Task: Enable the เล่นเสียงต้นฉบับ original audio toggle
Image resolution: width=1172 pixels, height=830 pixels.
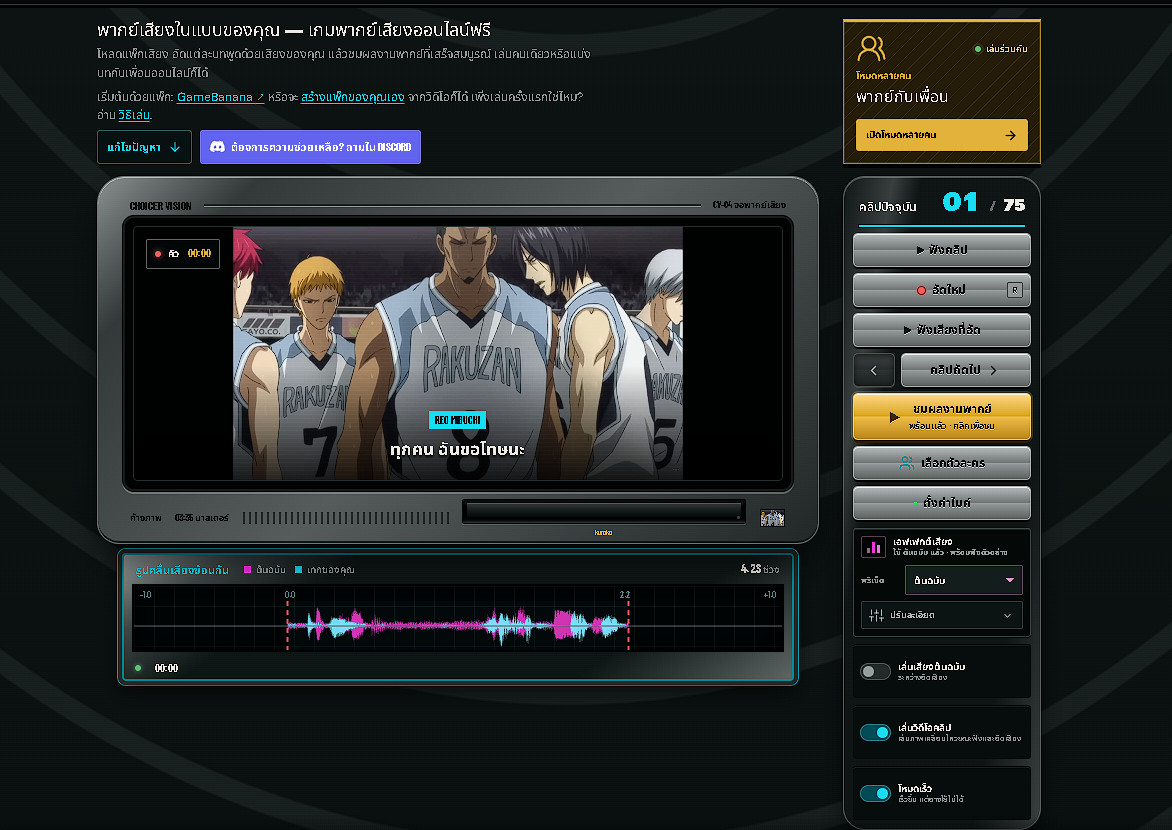Action: point(875,671)
